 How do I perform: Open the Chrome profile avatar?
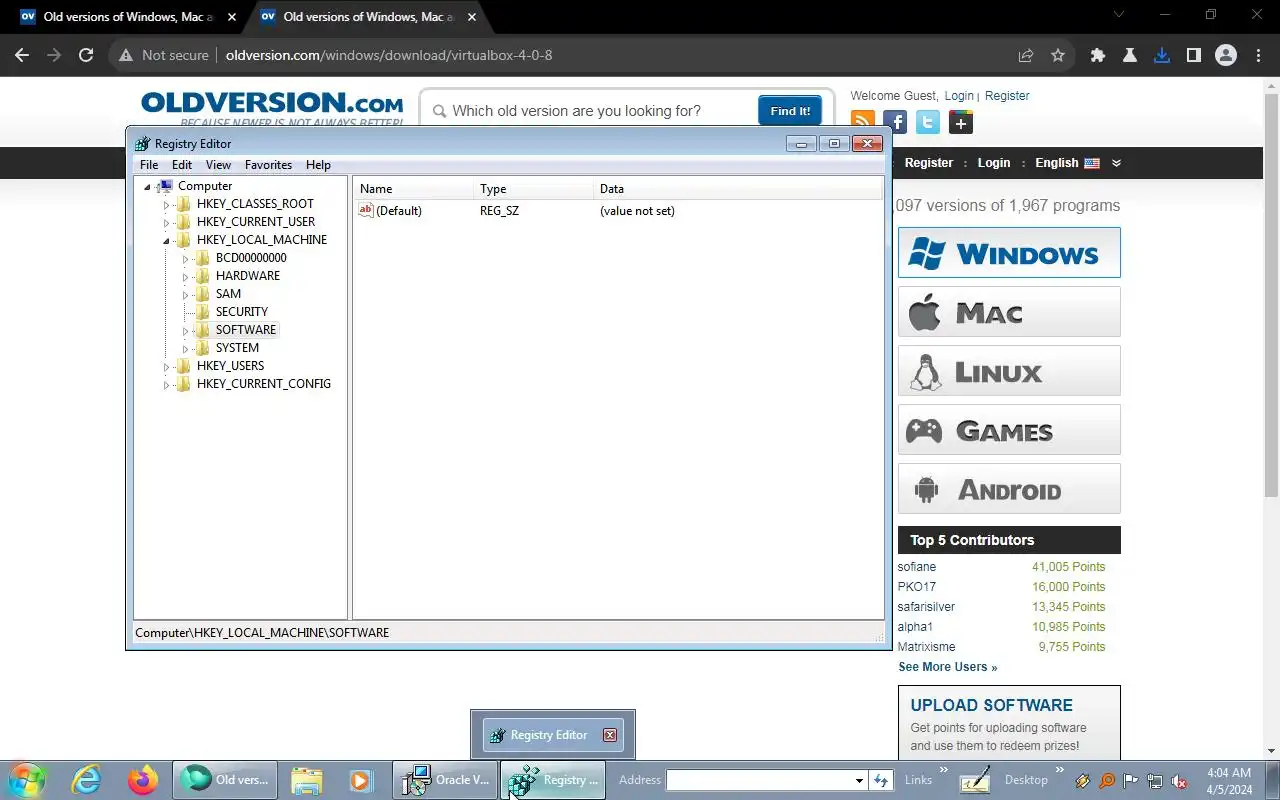(x=1226, y=55)
